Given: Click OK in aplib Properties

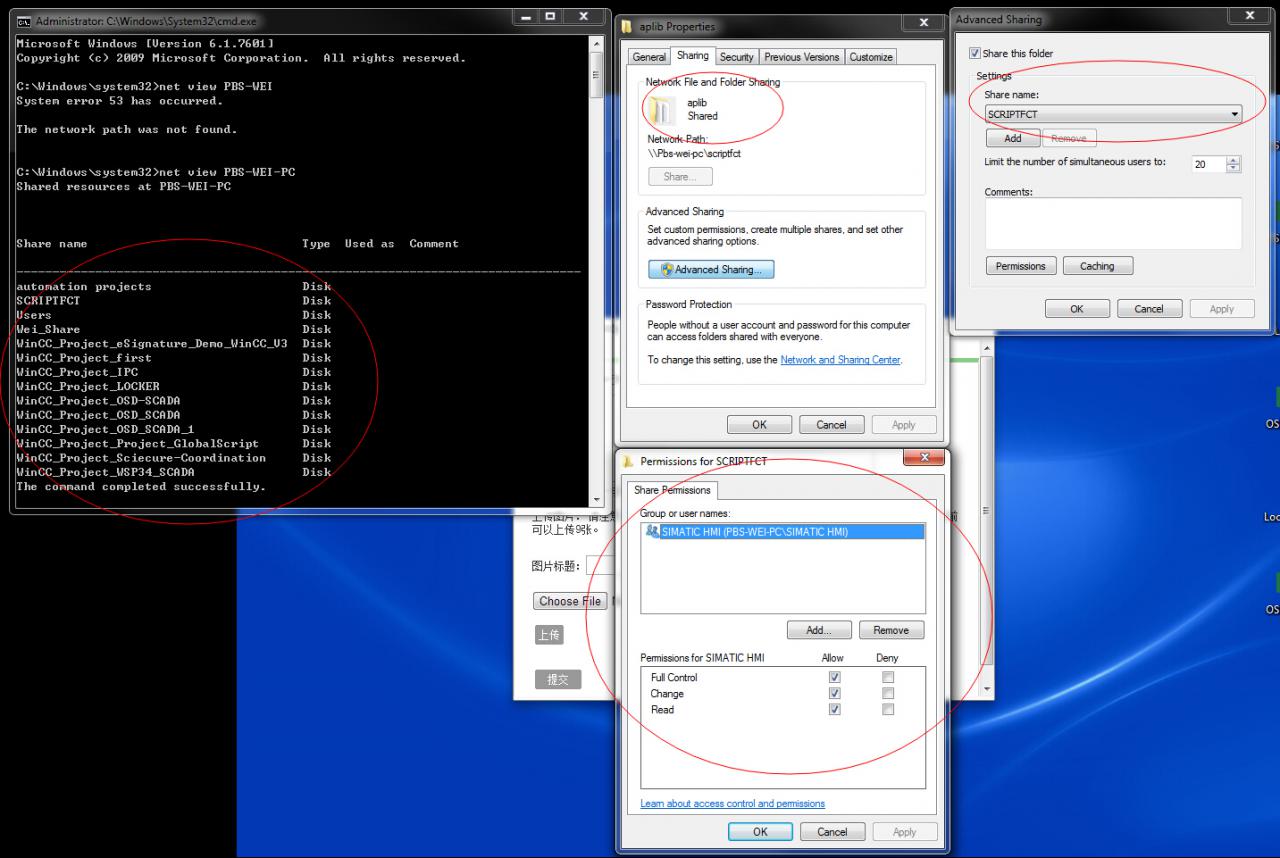Looking at the screenshot, I should (759, 424).
